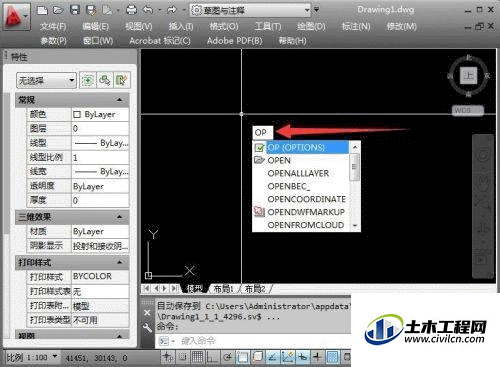Click the Print (plot) icon
This screenshot has width=500, height=367.
[131, 10]
